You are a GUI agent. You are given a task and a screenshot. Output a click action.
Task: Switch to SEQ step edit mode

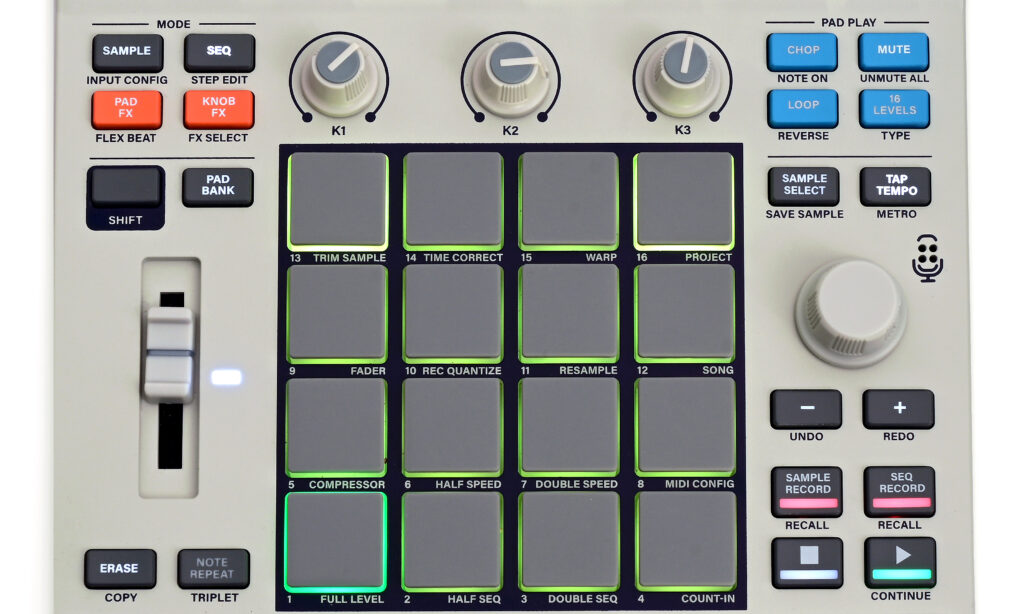[x=218, y=52]
